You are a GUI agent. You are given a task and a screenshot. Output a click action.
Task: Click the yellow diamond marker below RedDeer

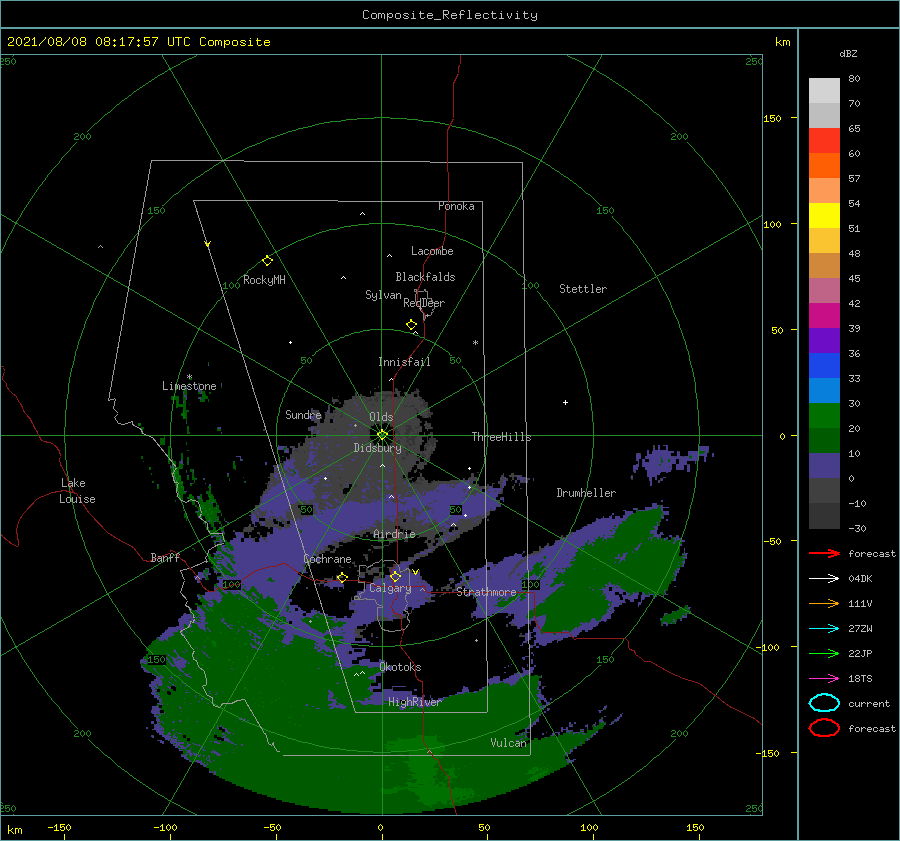point(411,324)
